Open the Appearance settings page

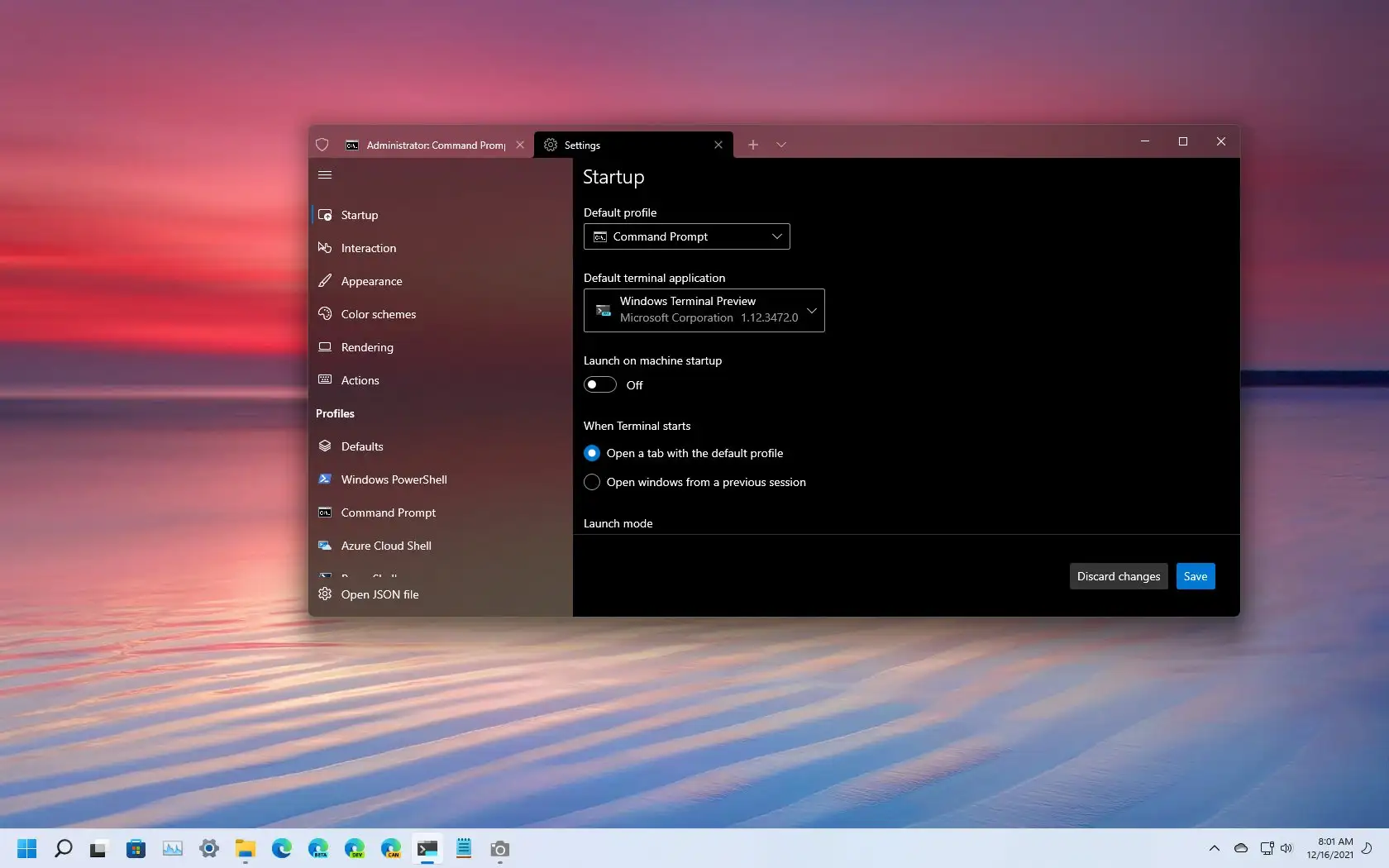coord(440,281)
